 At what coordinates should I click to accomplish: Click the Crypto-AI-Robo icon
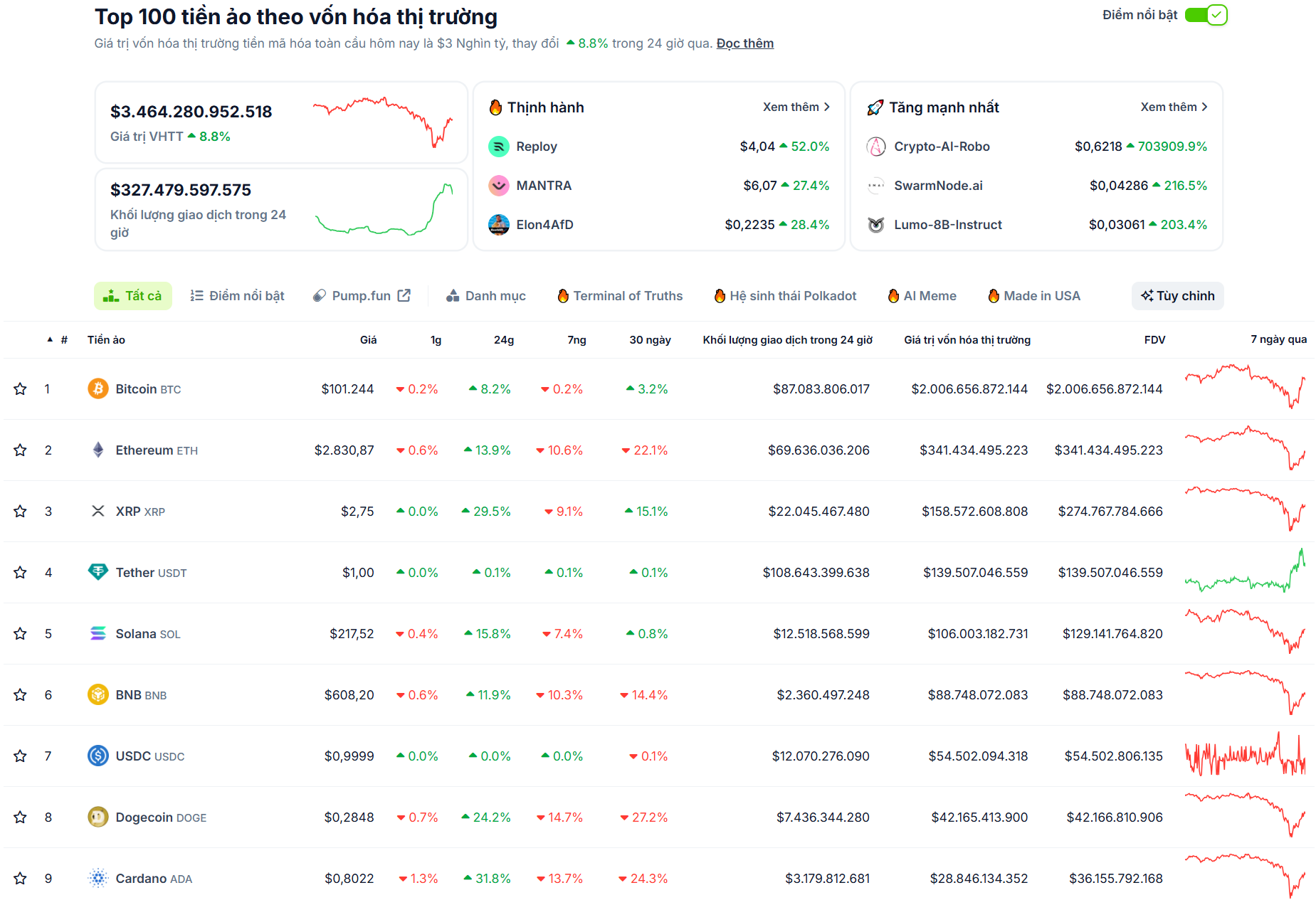tap(876, 147)
